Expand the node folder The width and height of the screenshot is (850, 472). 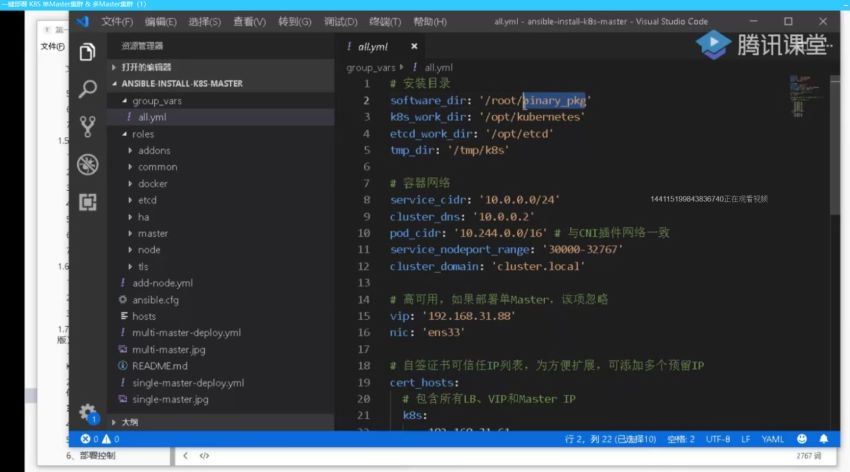tap(221, 250)
